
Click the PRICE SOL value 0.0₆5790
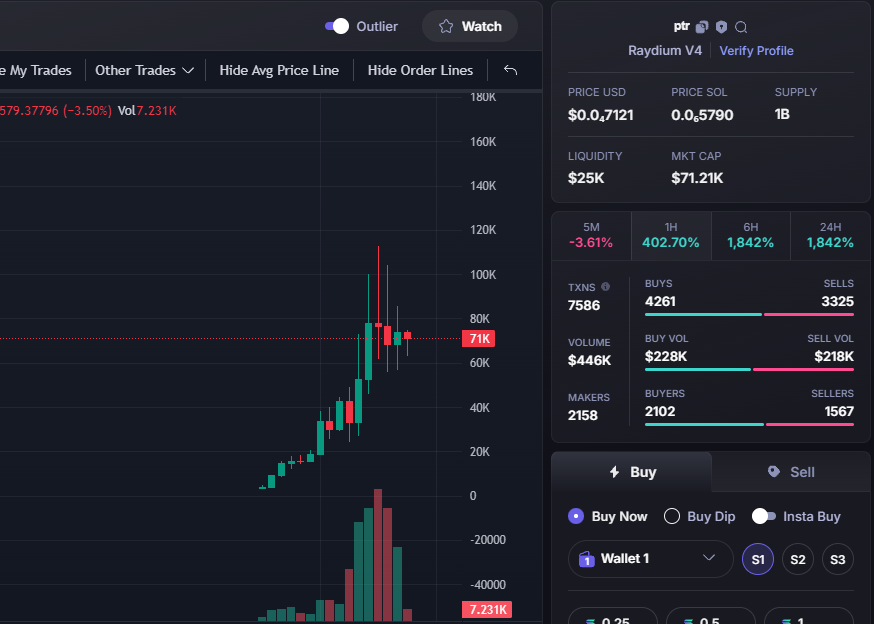(x=702, y=115)
